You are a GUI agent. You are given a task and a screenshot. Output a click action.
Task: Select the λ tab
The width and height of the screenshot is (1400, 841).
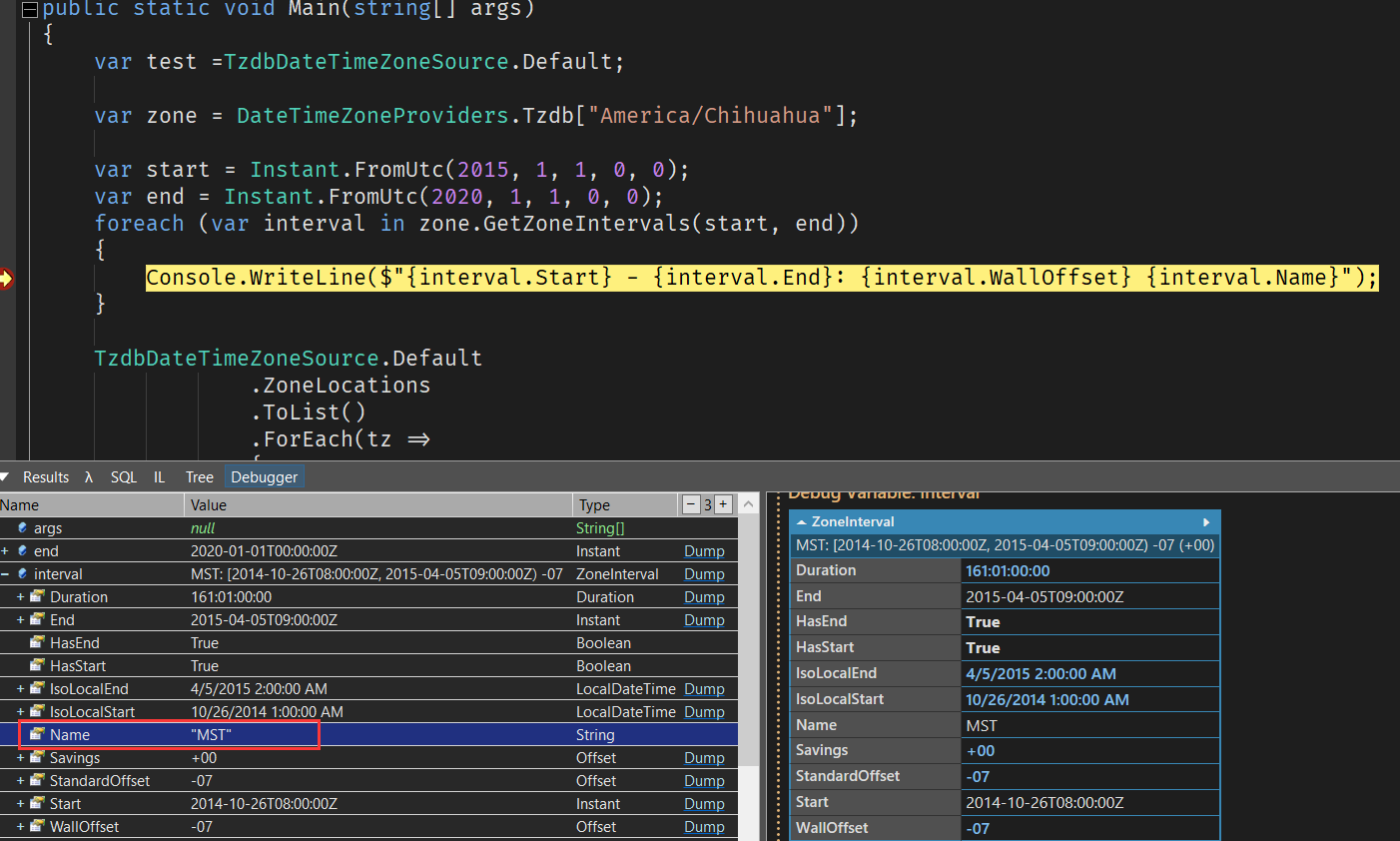88,476
